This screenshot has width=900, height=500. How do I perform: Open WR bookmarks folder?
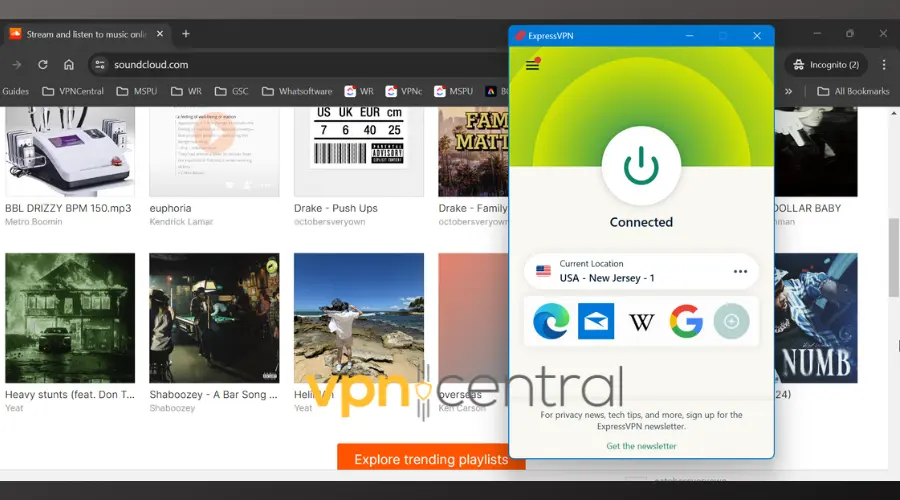186,91
